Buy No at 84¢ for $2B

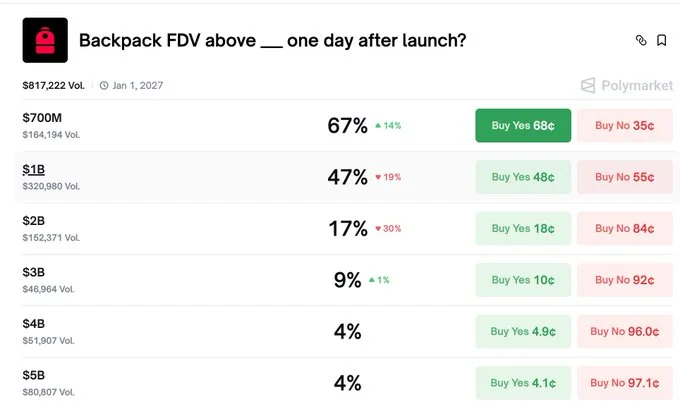[624, 228]
